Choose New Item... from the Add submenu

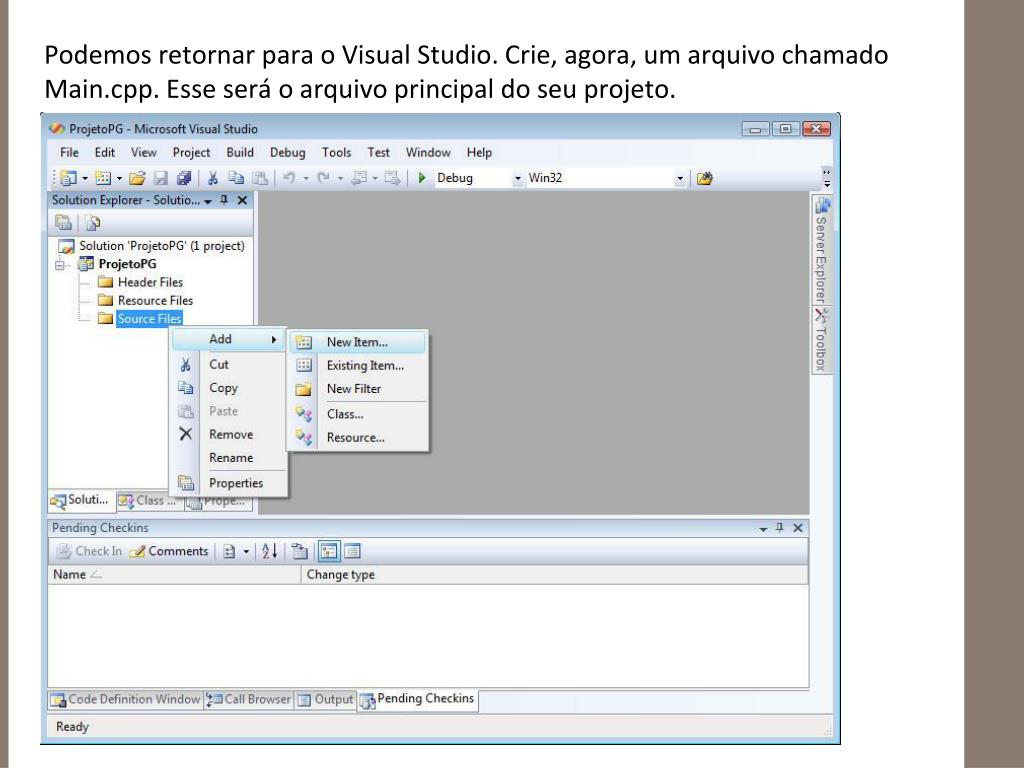pyautogui.click(x=357, y=342)
